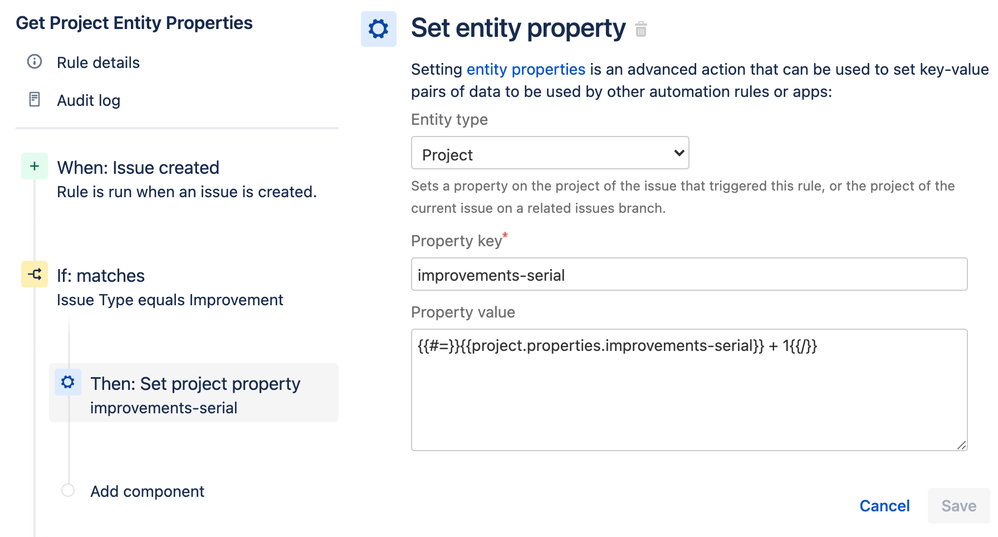Follow the entity properties link
Screen dimensions: 998x537
[525, 70]
